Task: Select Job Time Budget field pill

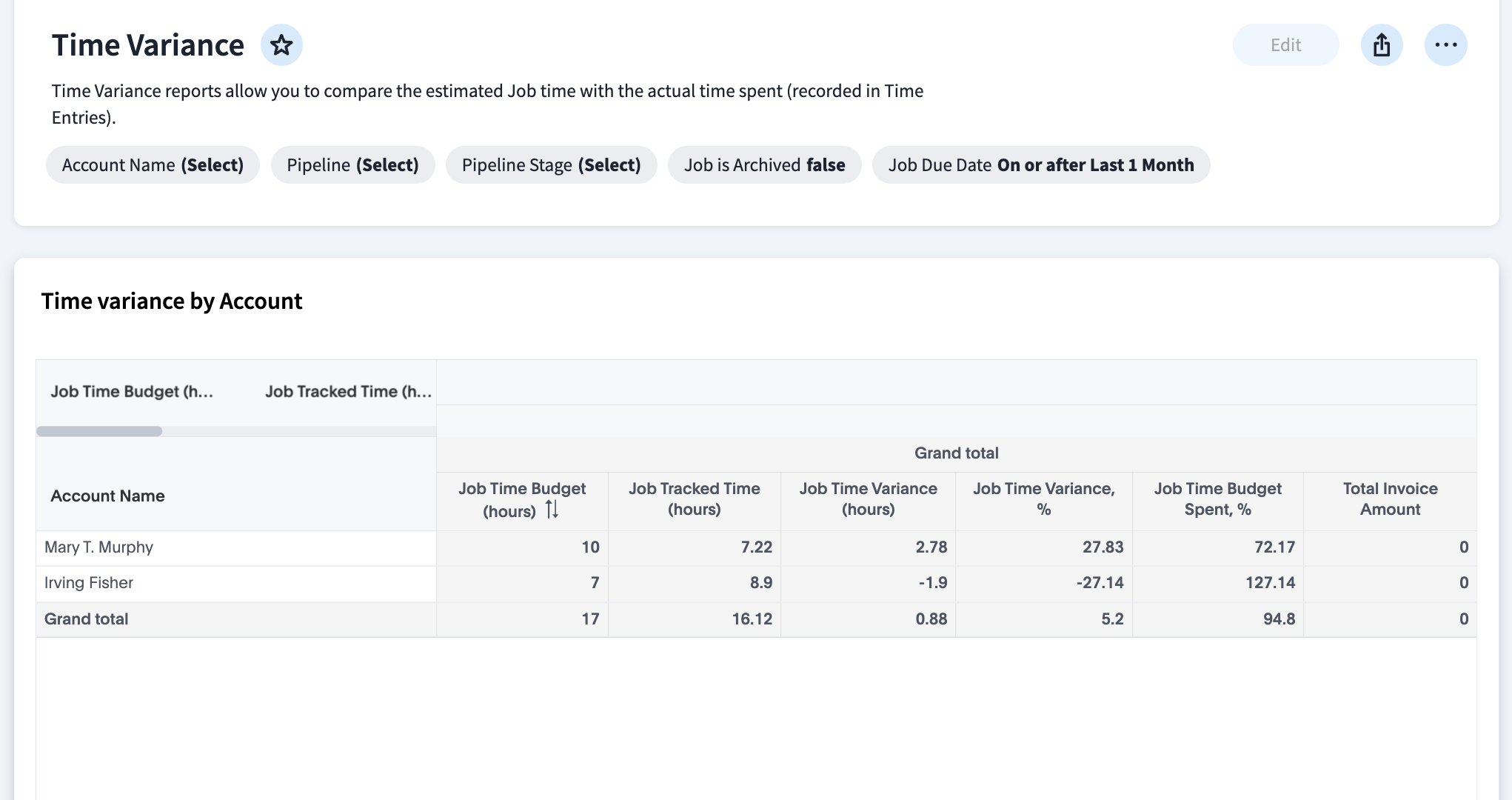Action: click(132, 391)
